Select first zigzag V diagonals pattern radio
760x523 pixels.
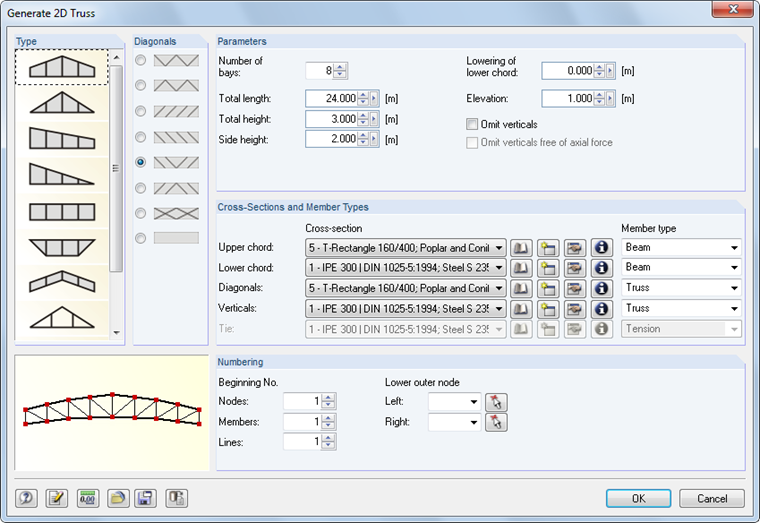(141, 60)
